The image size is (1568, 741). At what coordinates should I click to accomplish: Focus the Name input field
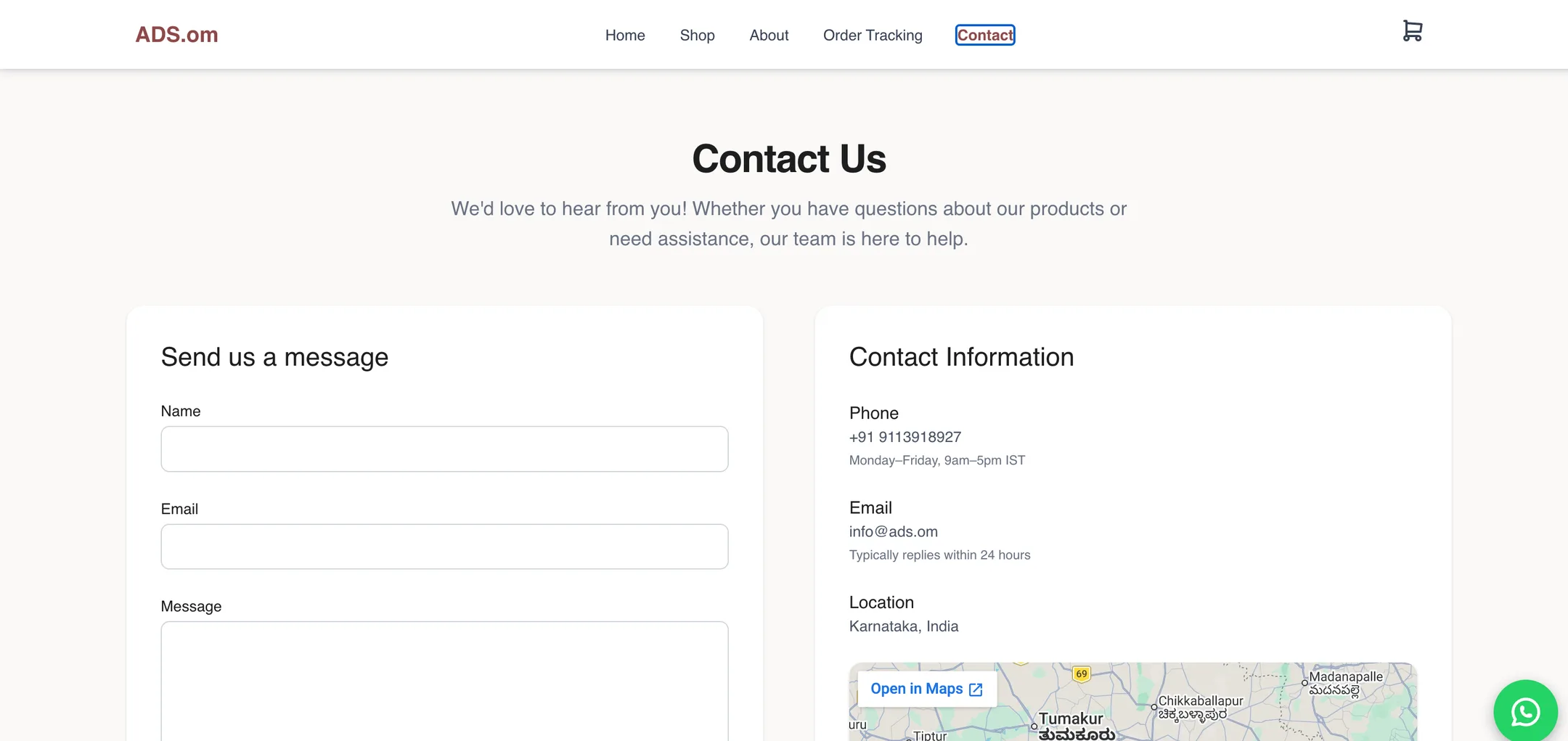[444, 449]
